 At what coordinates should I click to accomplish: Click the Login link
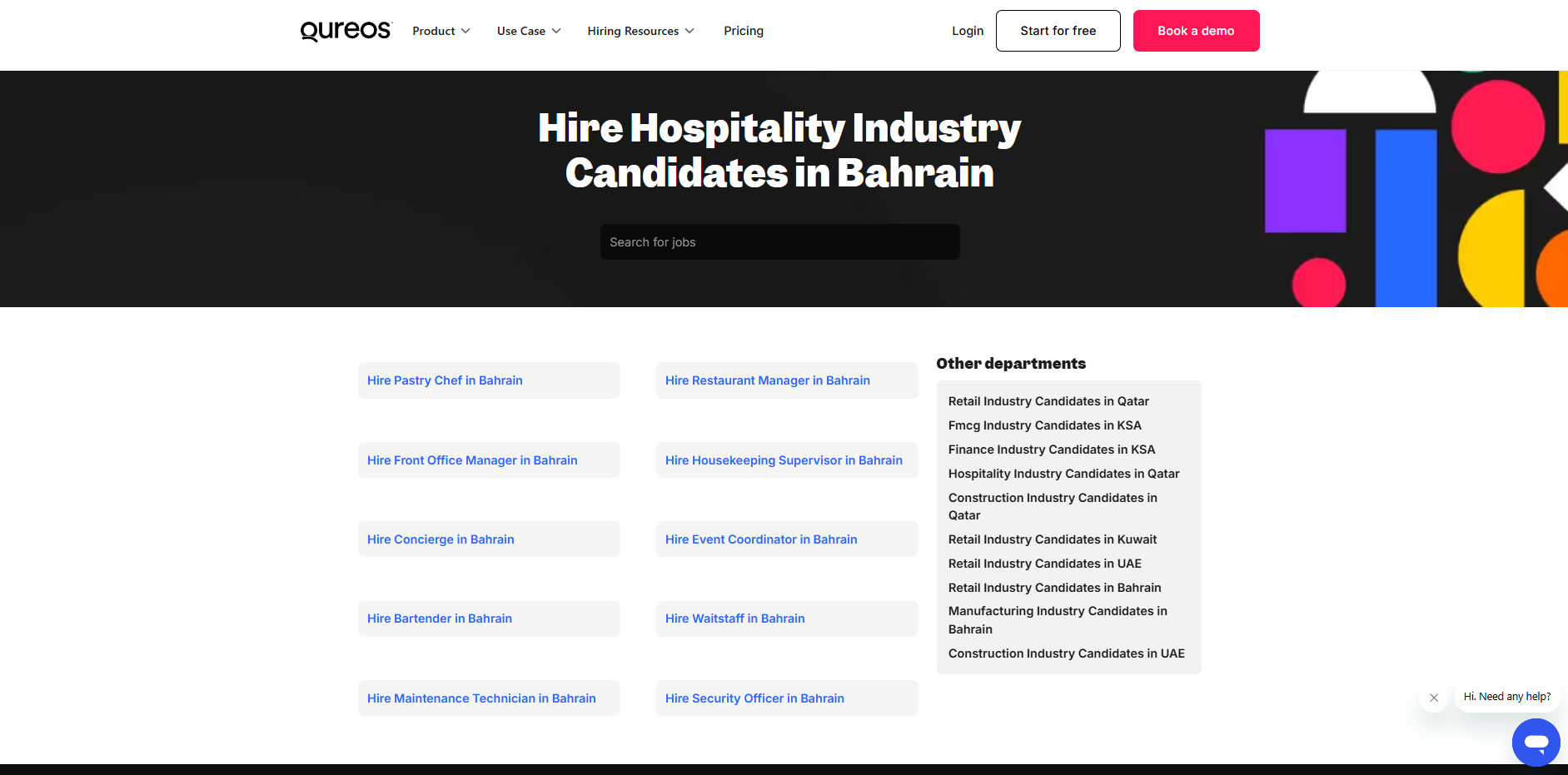968,31
